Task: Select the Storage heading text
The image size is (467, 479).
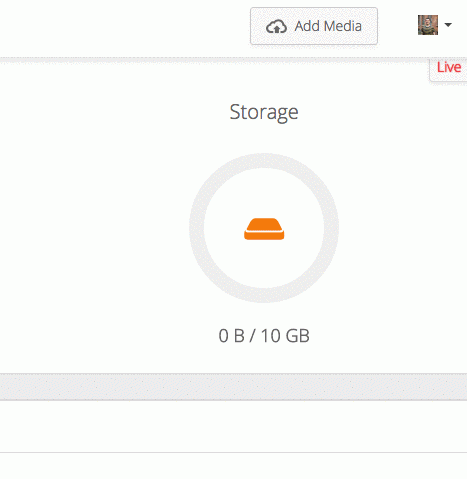Action: [x=264, y=112]
